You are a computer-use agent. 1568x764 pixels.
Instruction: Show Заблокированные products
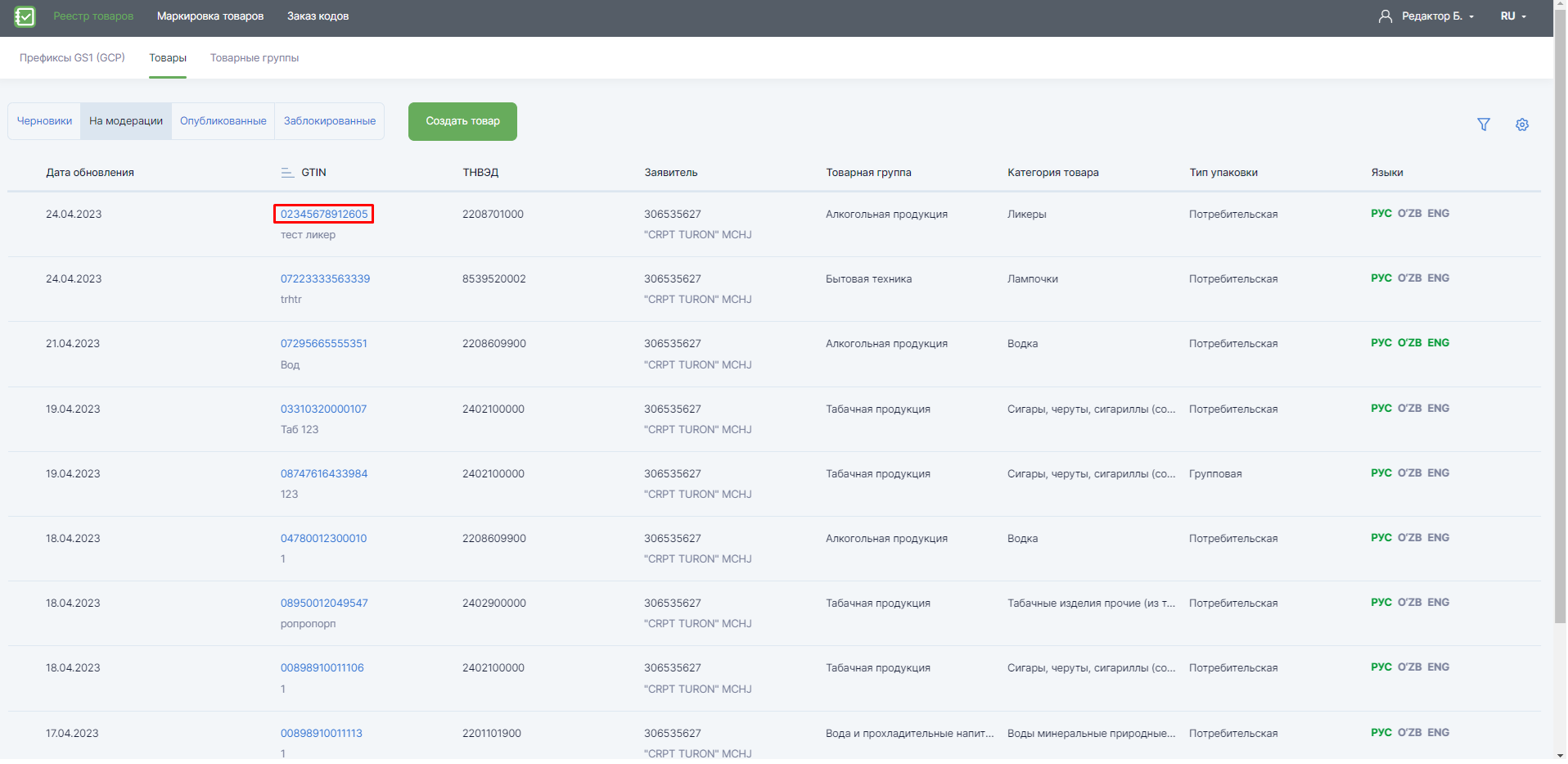pos(330,121)
